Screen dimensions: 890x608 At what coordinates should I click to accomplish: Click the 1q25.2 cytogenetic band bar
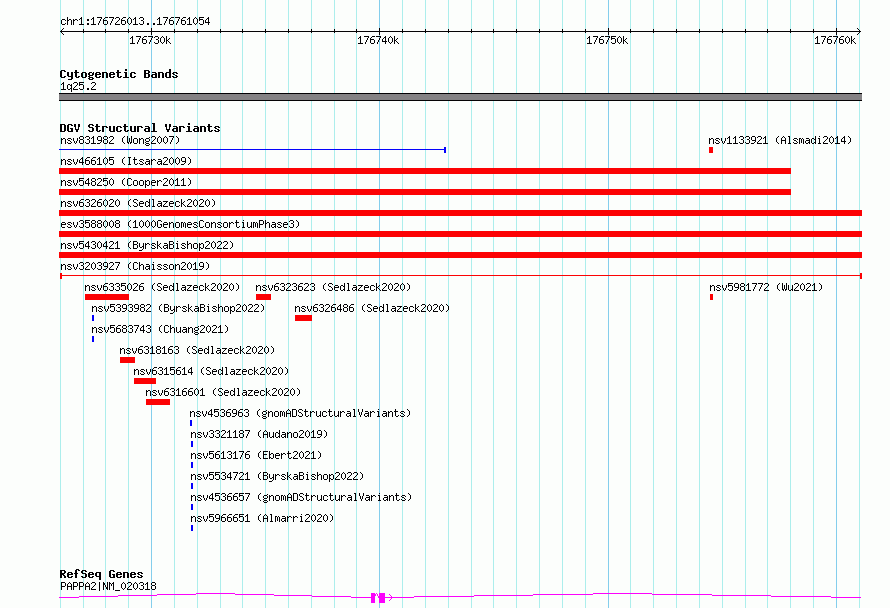coord(461,97)
